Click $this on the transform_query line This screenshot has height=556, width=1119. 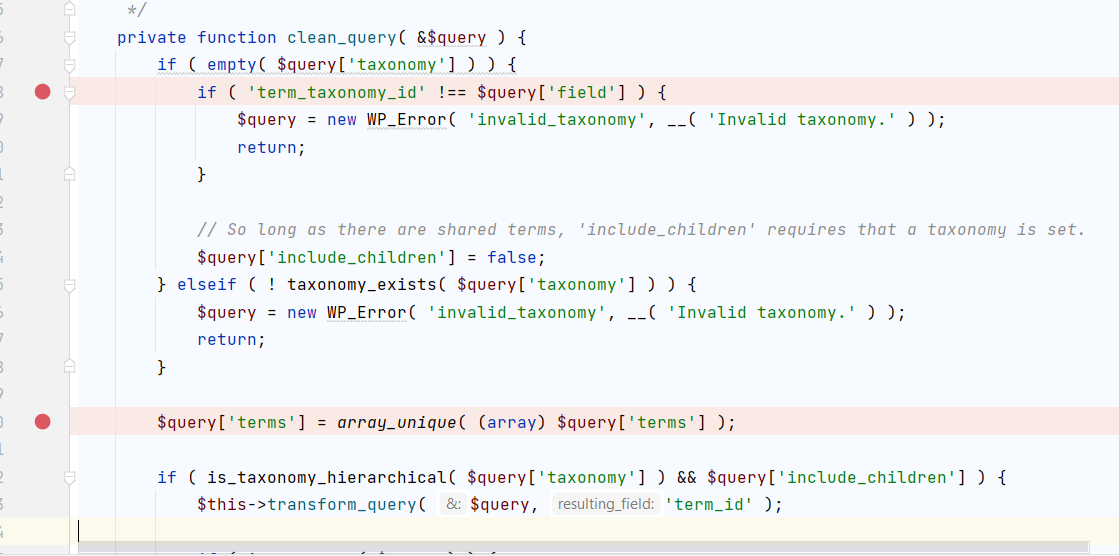coord(222,505)
